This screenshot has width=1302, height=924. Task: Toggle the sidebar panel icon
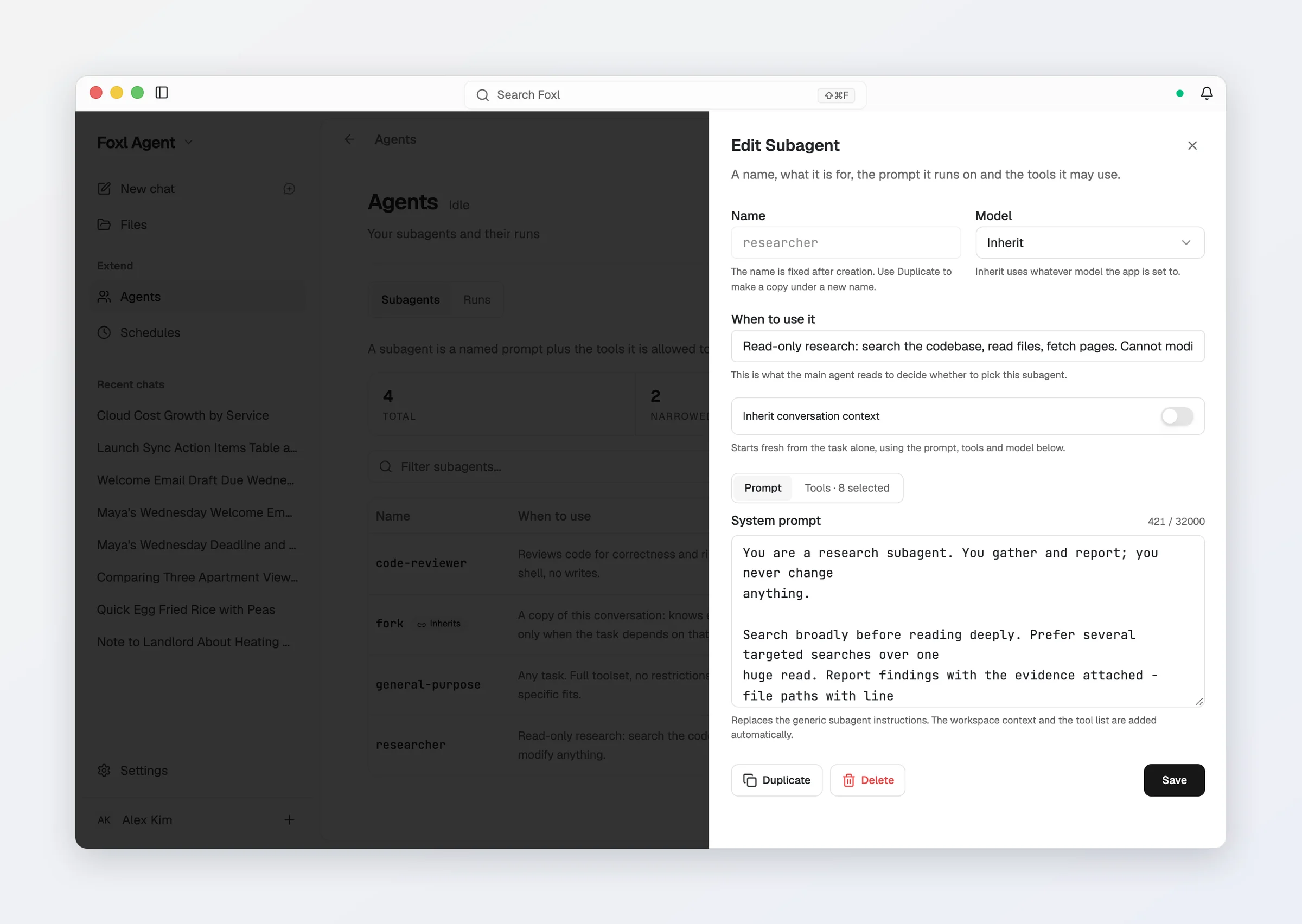point(162,93)
